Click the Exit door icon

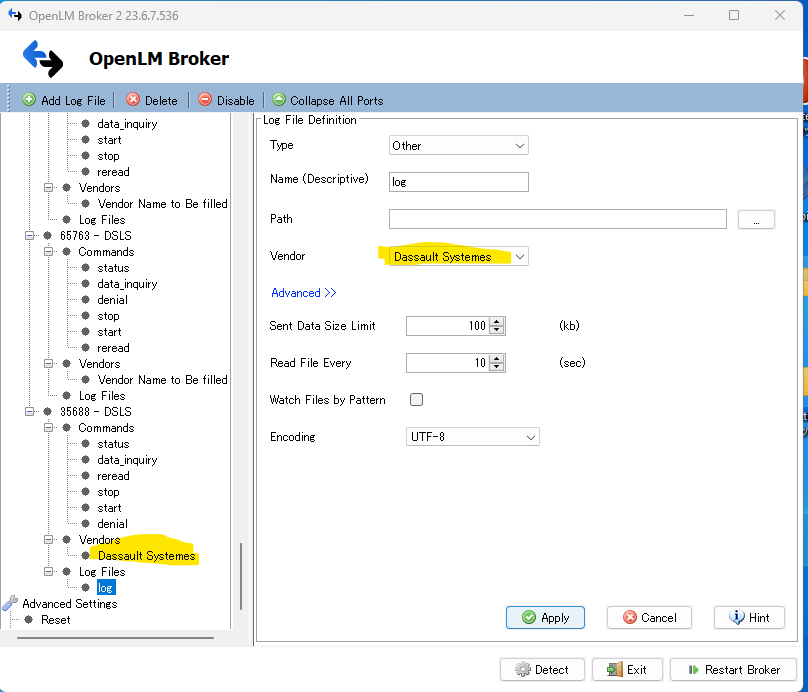pyautogui.click(x=614, y=669)
